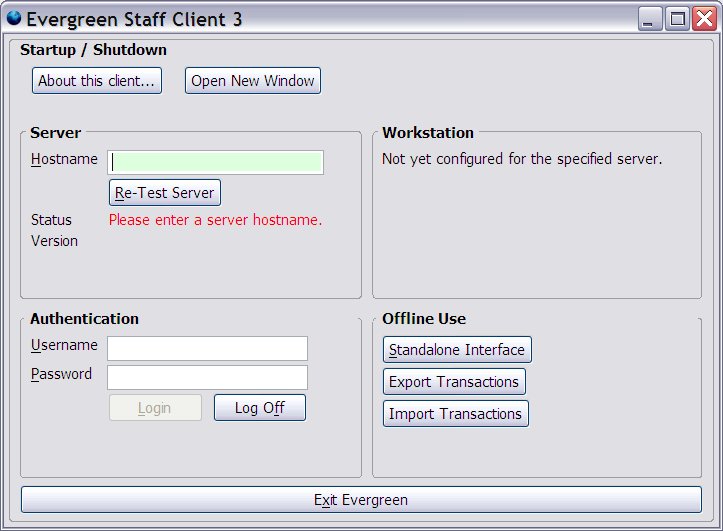Click Export Transactions under Offline Use

tap(454, 382)
